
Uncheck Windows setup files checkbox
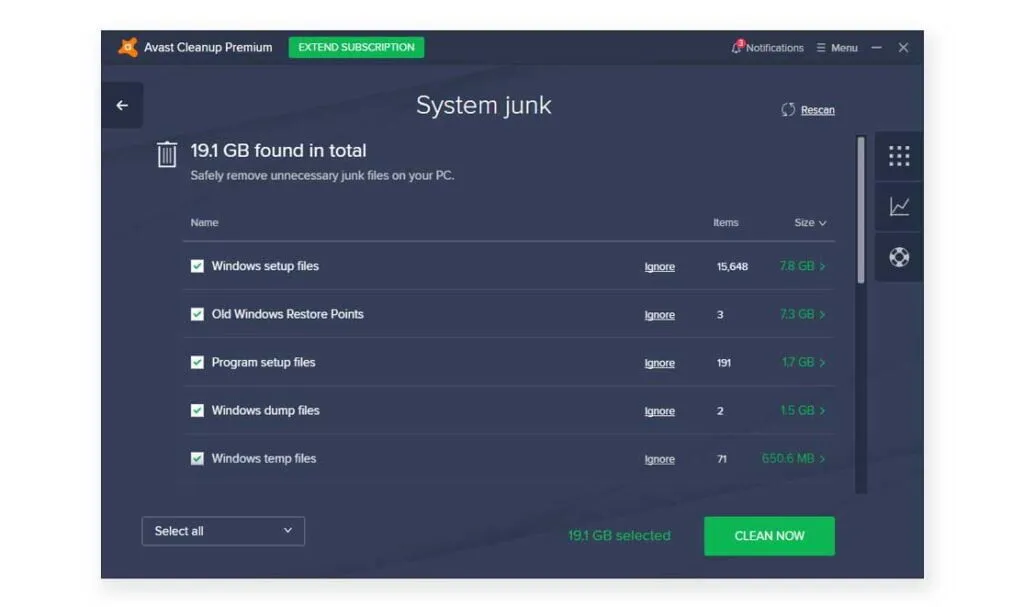(x=197, y=266)
